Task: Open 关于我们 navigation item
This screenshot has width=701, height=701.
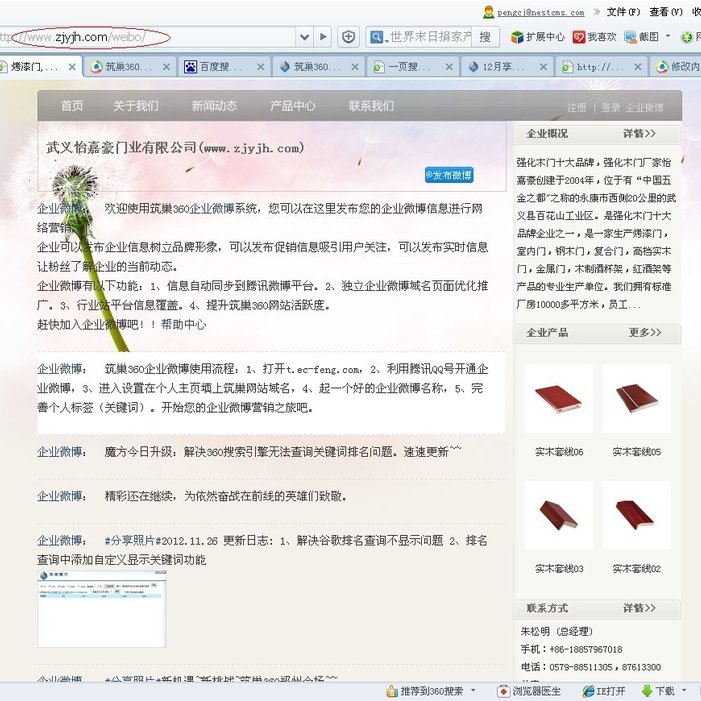Action: coord(136,106)
